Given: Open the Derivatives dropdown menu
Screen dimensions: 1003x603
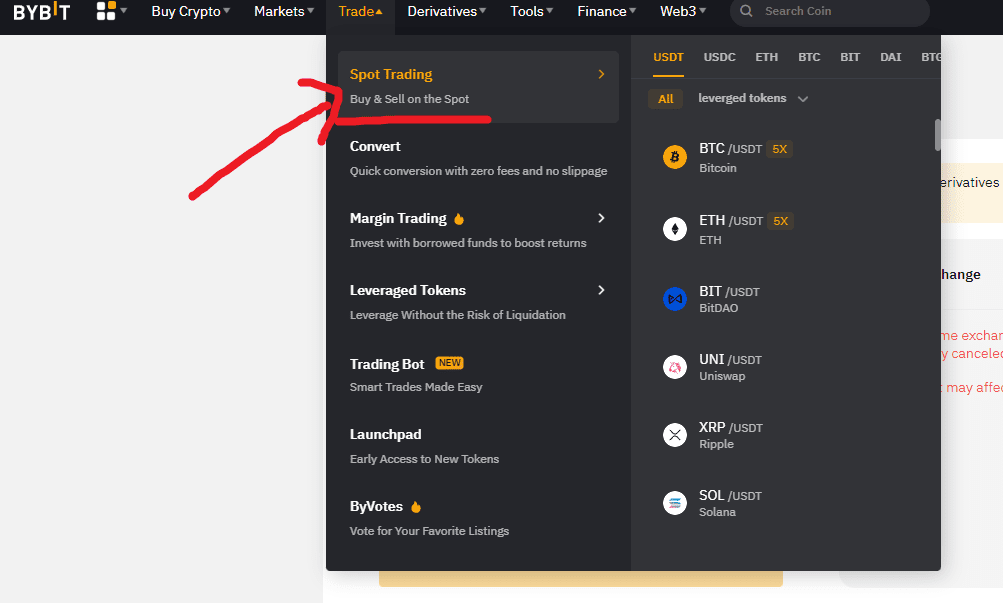Looking at the screenshot, I should pyautogui.click(x=446, y=12).
